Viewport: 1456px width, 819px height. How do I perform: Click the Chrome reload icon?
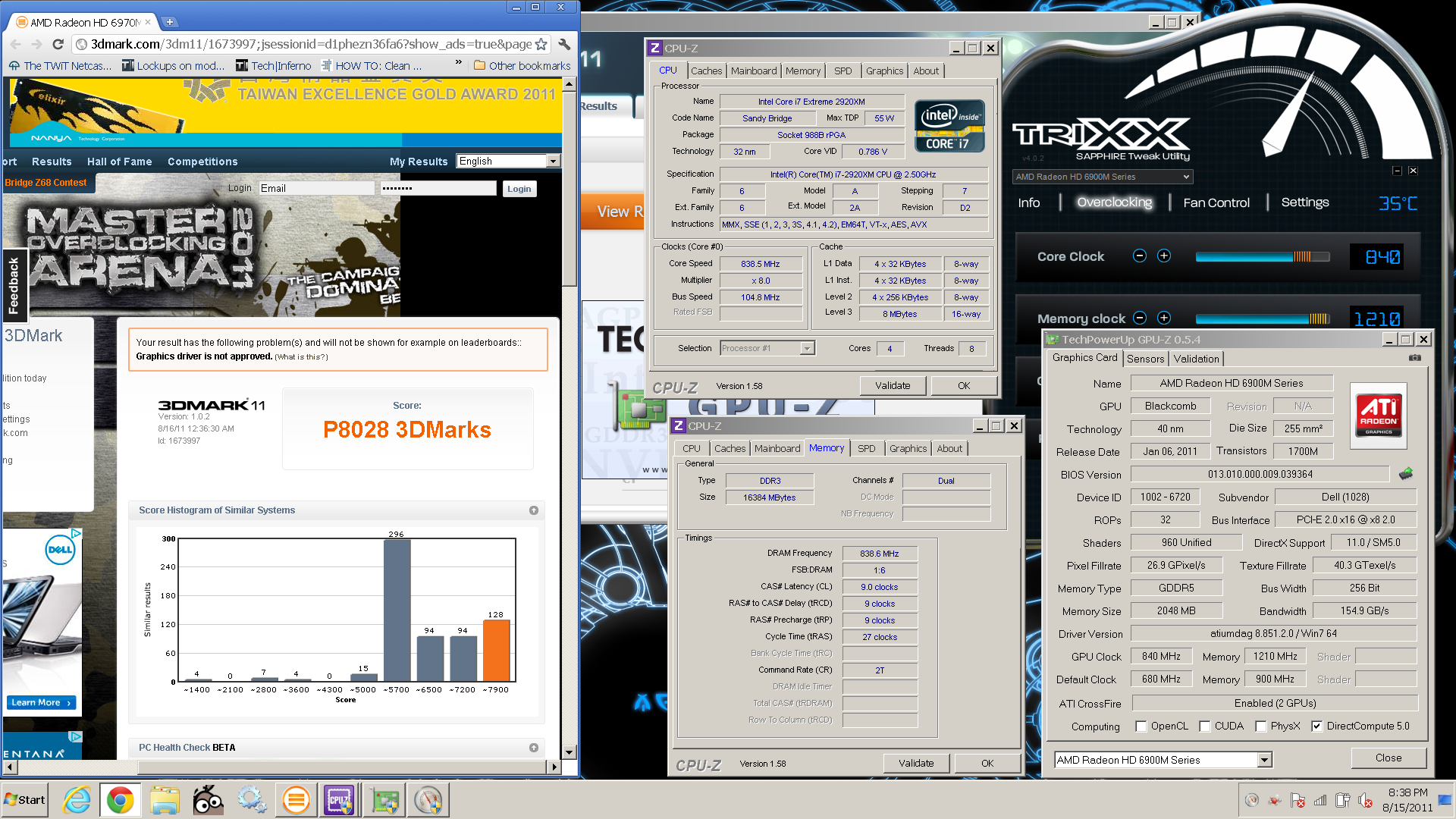click(x=58, y=44)
